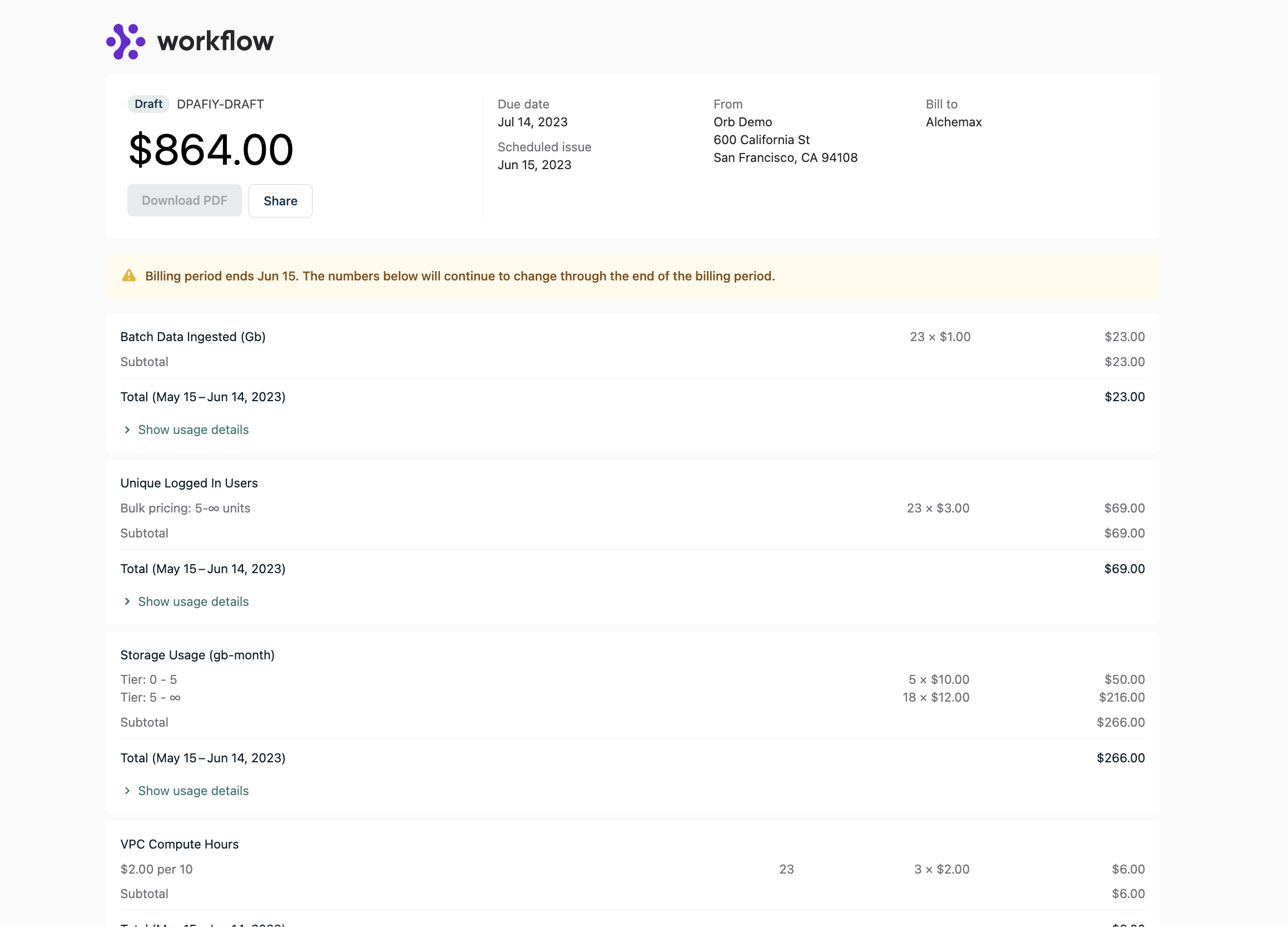1288x927 pixels.
Task: Click the $69.00 total in bold
Action: [1124, 568]
